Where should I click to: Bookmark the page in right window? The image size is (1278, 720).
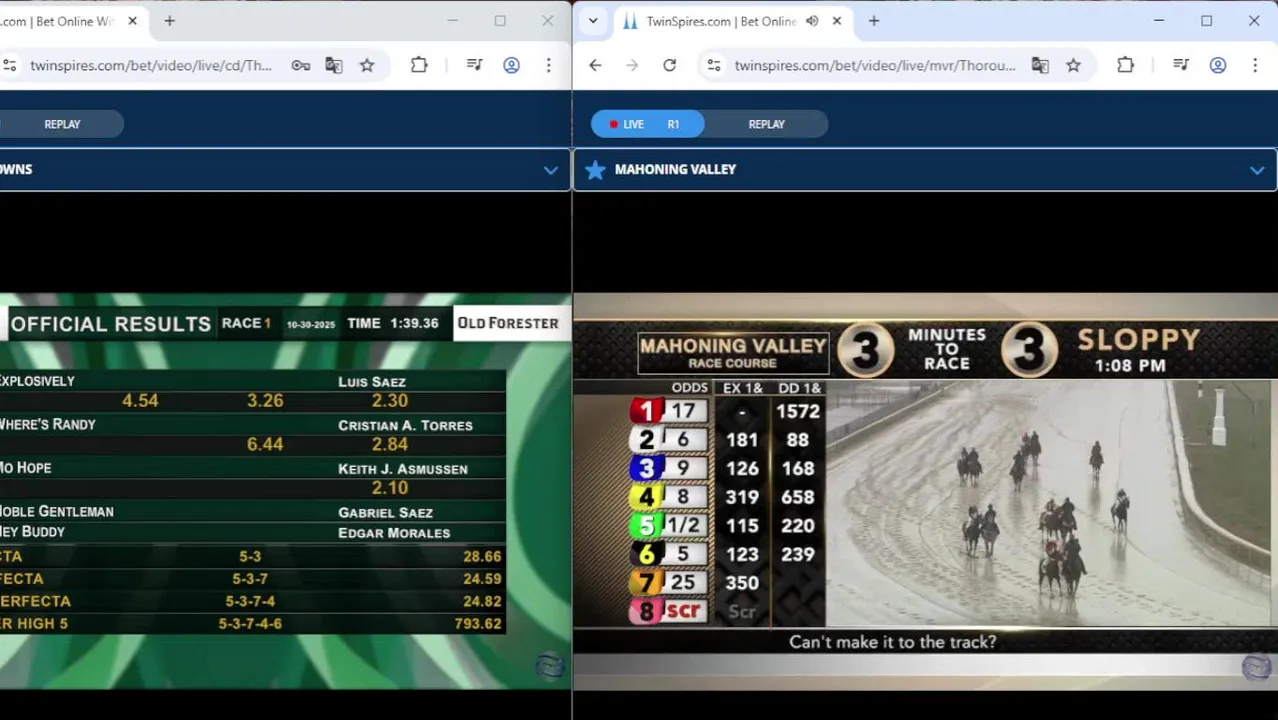point(1073,65)
